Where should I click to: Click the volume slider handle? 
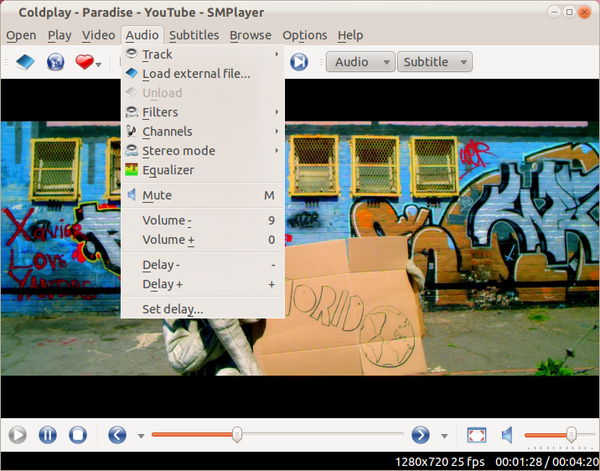(571, 435)
